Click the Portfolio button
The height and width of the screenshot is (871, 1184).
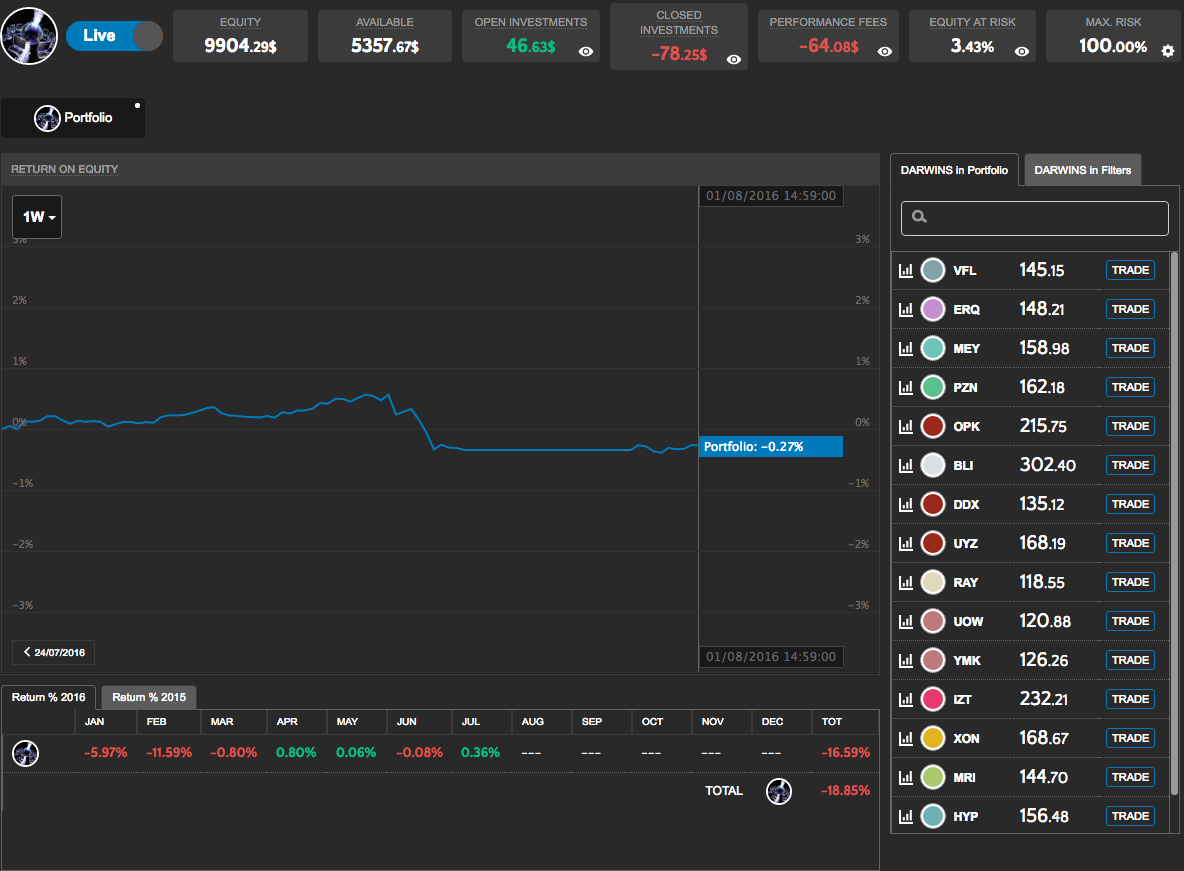[73, 118]
